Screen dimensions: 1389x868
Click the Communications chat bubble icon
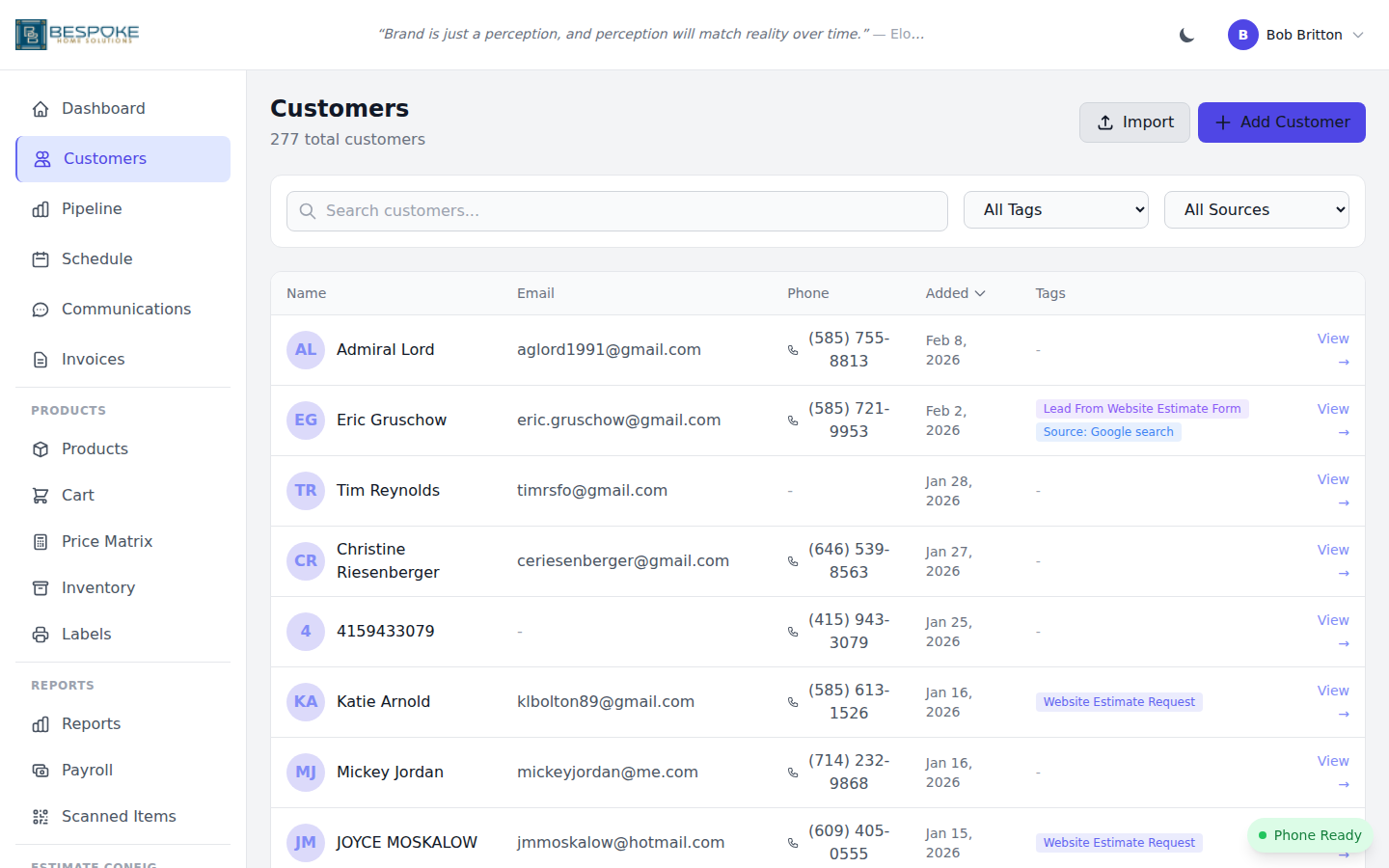point(41,310)
